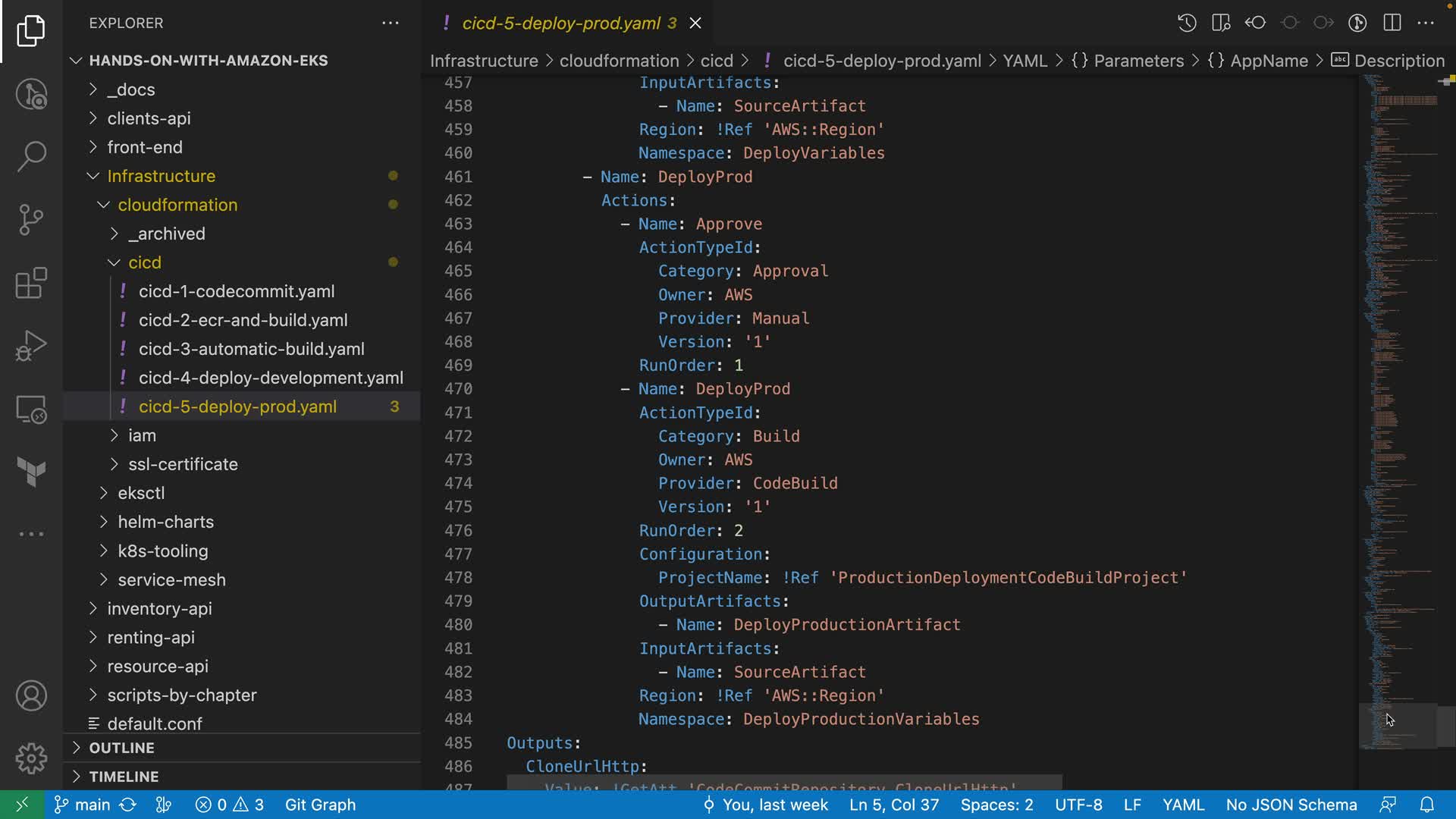Expand the OUTLINE section
Image resolution: width=1456 pixels, height=819 pixels.
(x=121, y=748)
